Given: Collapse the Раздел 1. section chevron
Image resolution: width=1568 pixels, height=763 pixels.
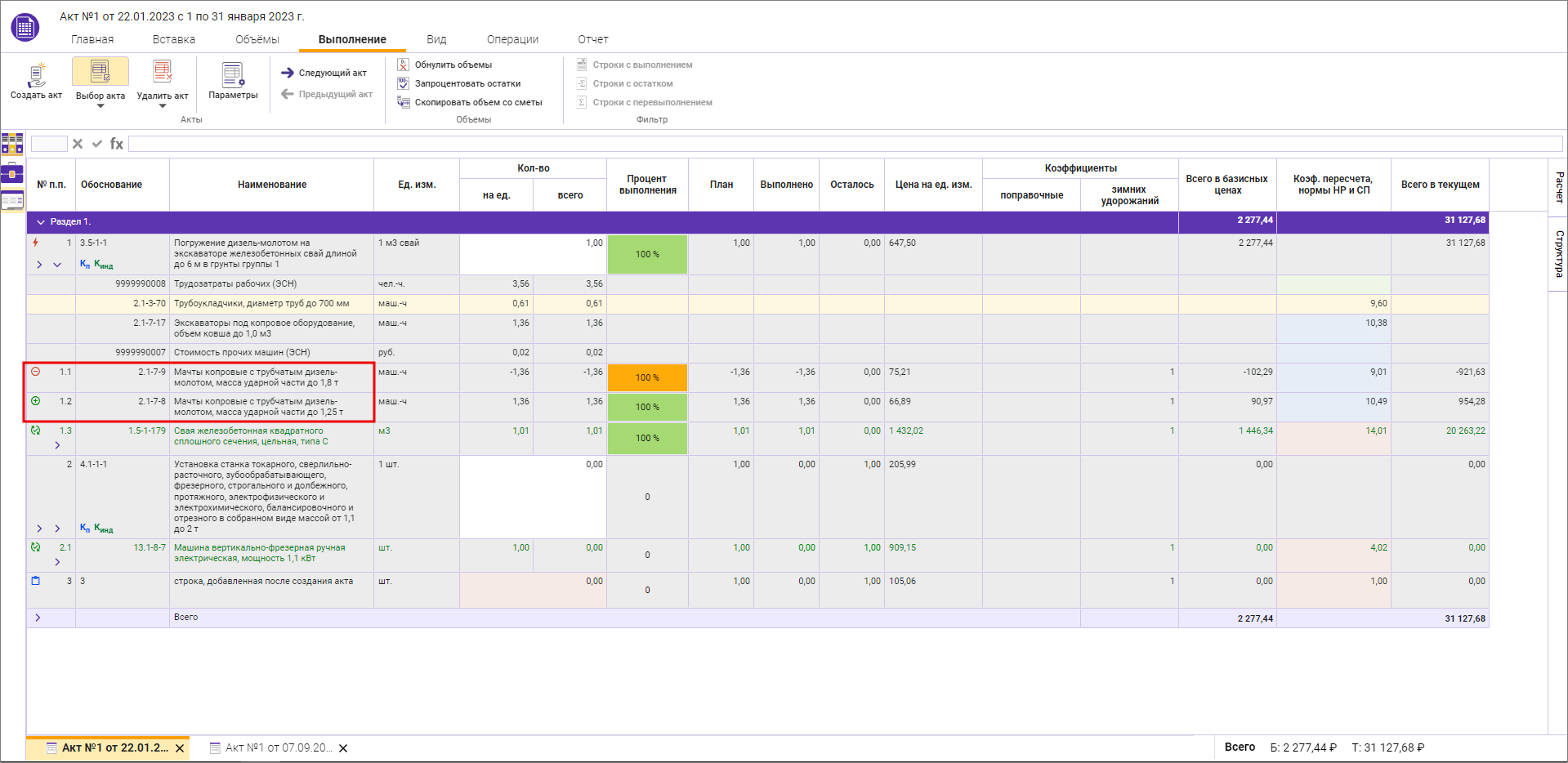Looking at the screenshot, I should point(41,222).
